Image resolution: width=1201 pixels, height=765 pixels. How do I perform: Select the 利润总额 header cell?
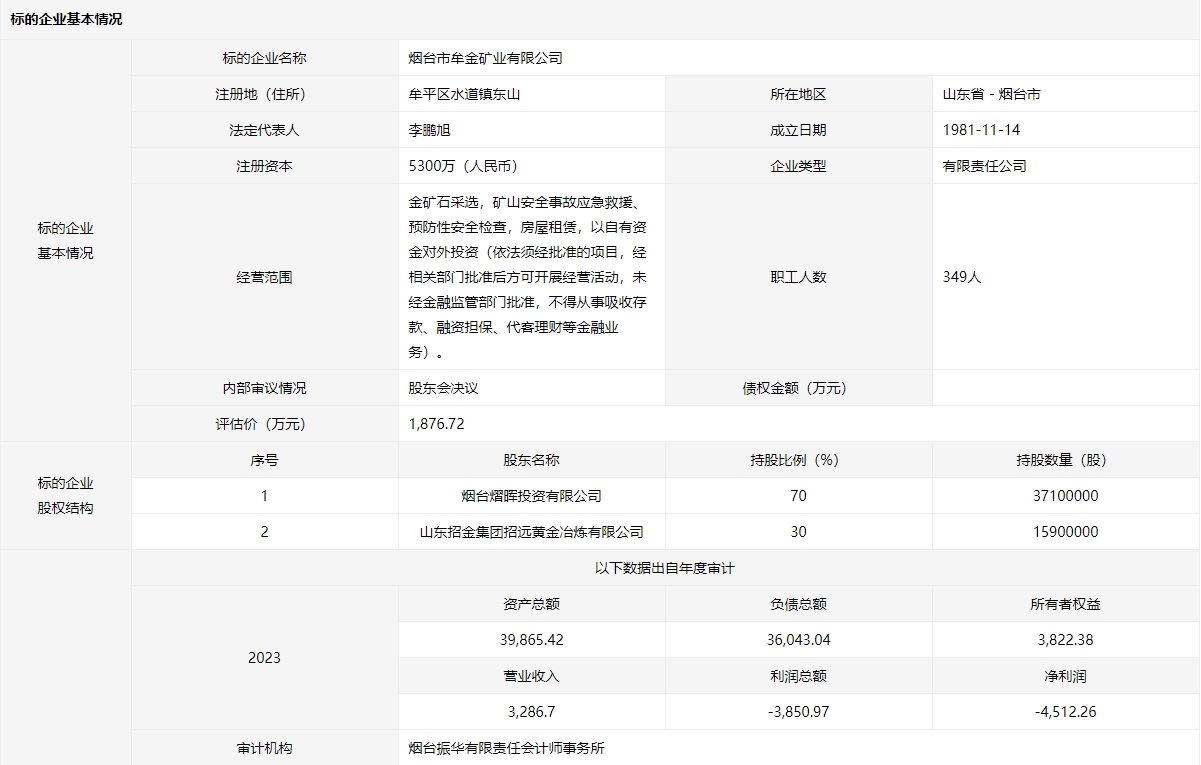click(798, 676)
